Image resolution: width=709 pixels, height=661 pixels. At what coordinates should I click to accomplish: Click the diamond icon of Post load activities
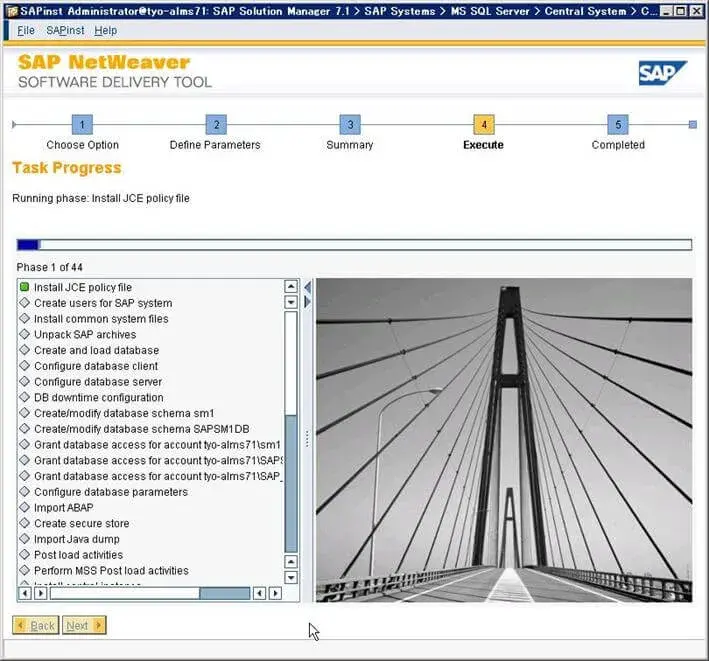point(24,554)
